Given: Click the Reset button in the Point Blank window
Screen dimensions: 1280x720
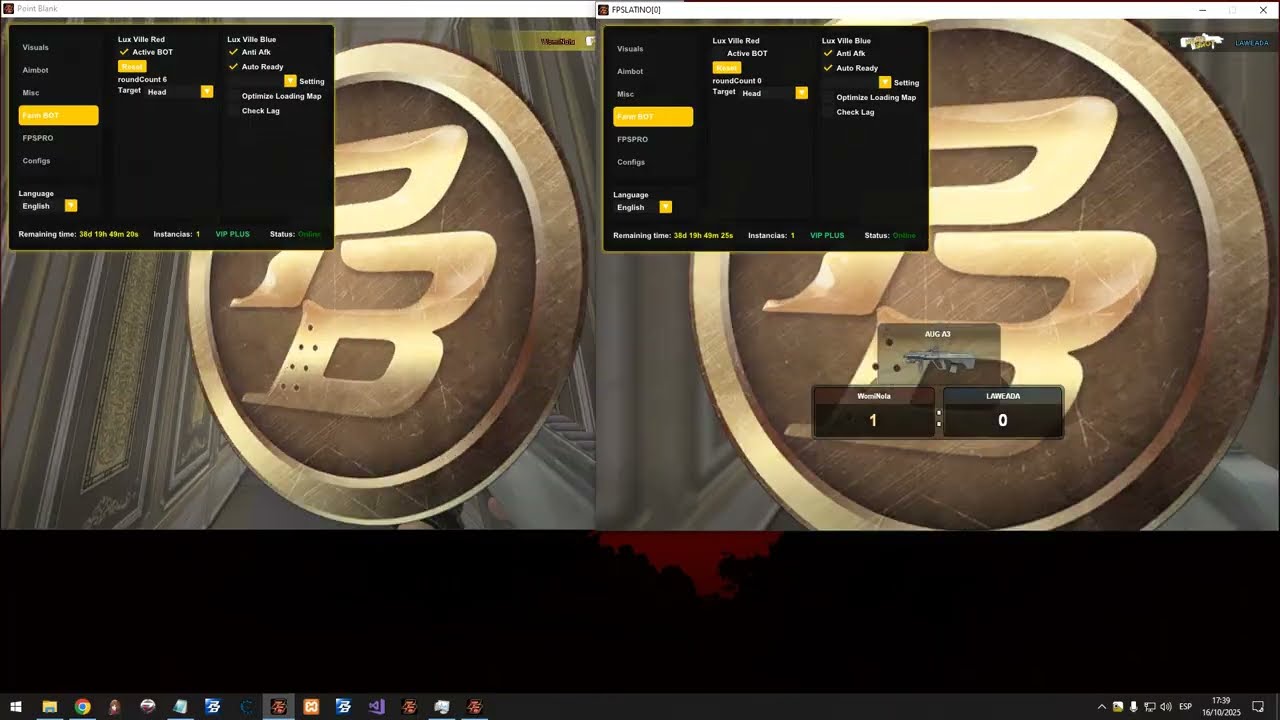Looking at the screenshot, I should pyautogui.click(x=132, y=66).
